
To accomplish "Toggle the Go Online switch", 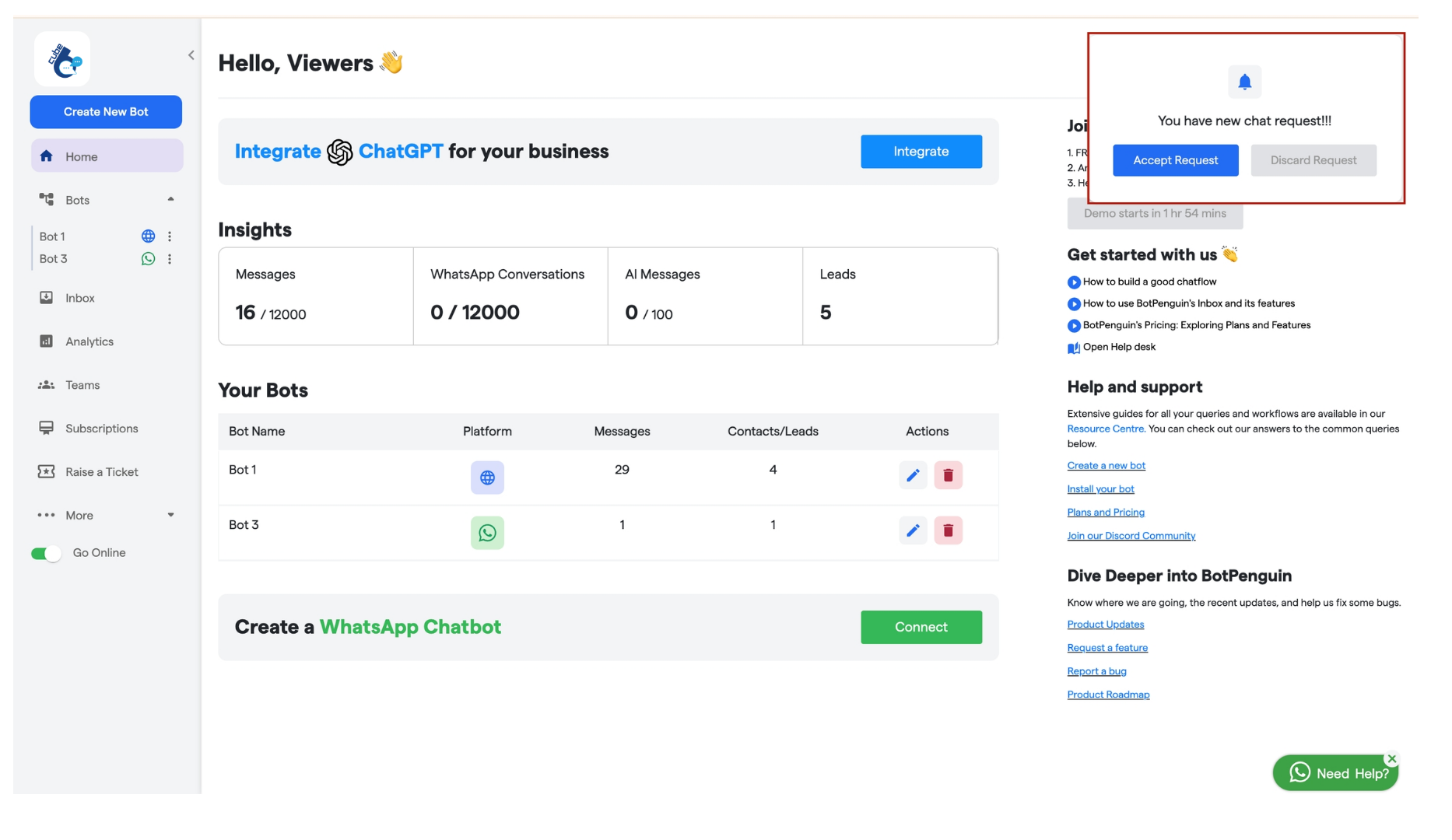I will [46, 554].
